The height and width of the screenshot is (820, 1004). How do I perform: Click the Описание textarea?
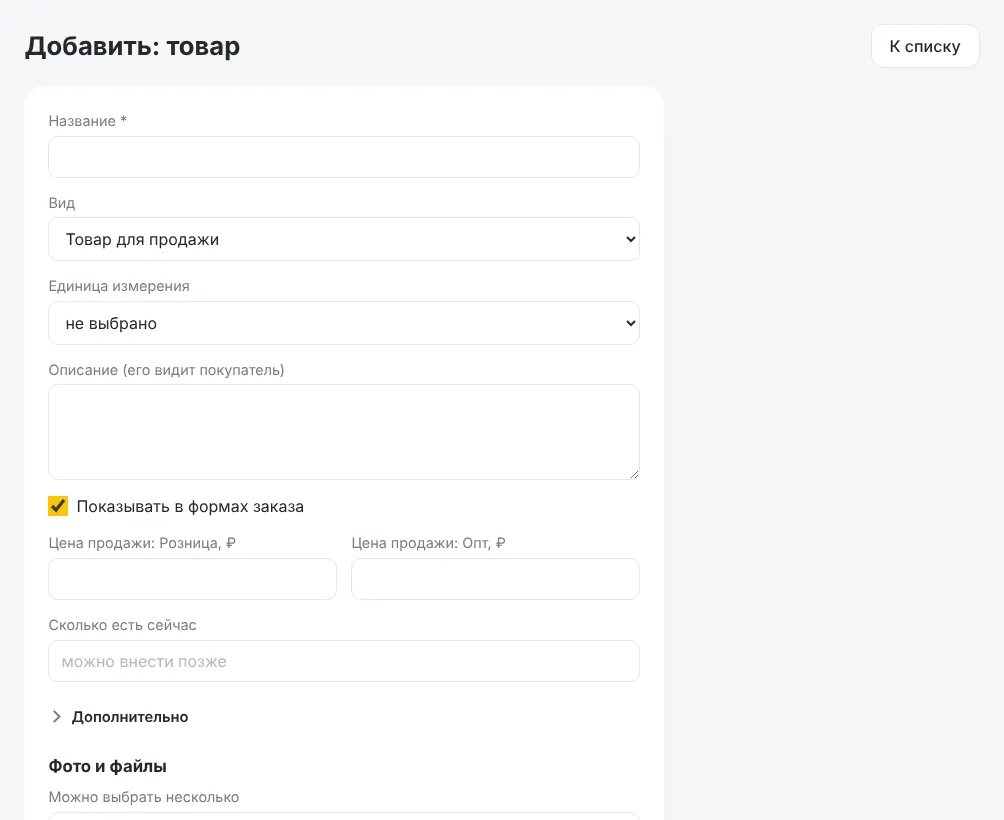click(344, 432)
